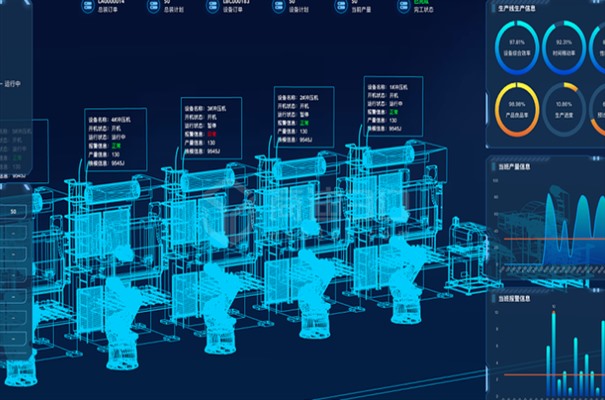The height and width of the screenshot is (400, 605).
Task: Open the 当班报警信息 panel title
Action: point(514,299)
